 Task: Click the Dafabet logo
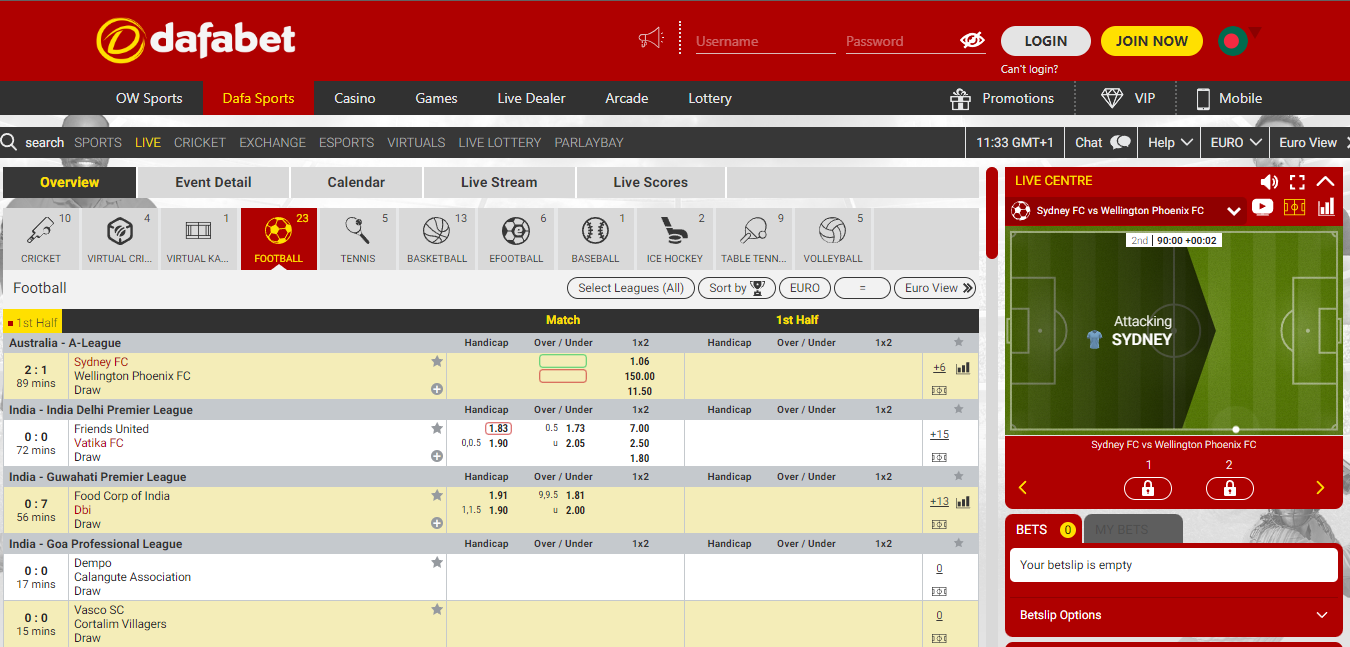196,40
